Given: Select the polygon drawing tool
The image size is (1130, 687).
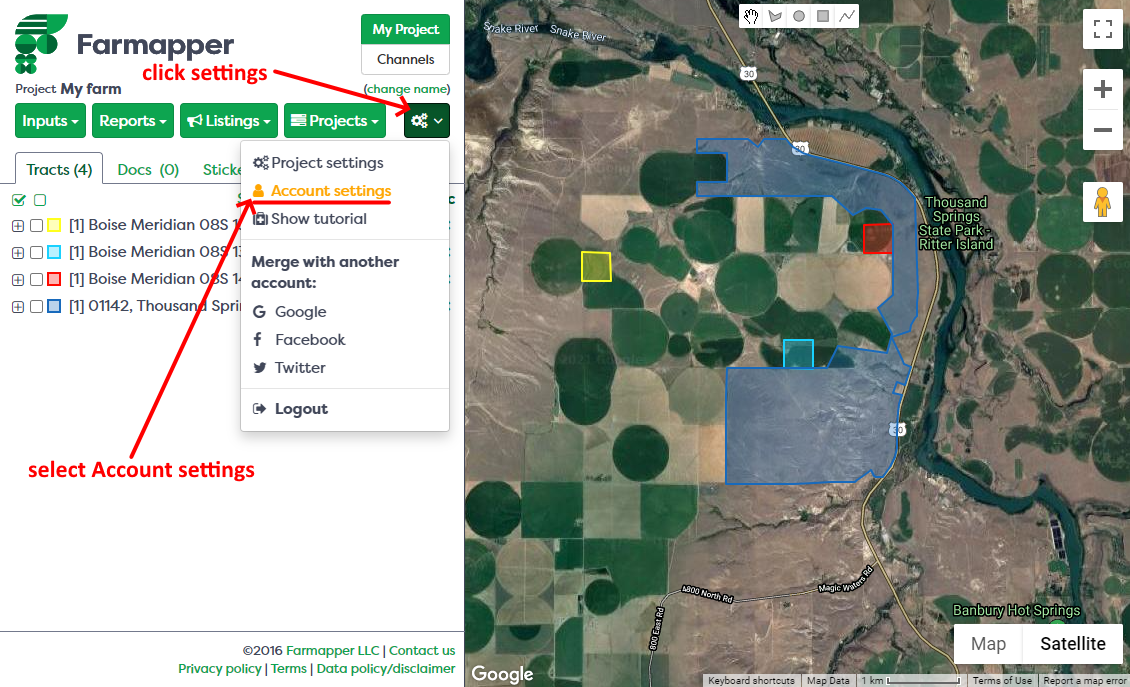Looking at the screenshot, I should (775, 16).
